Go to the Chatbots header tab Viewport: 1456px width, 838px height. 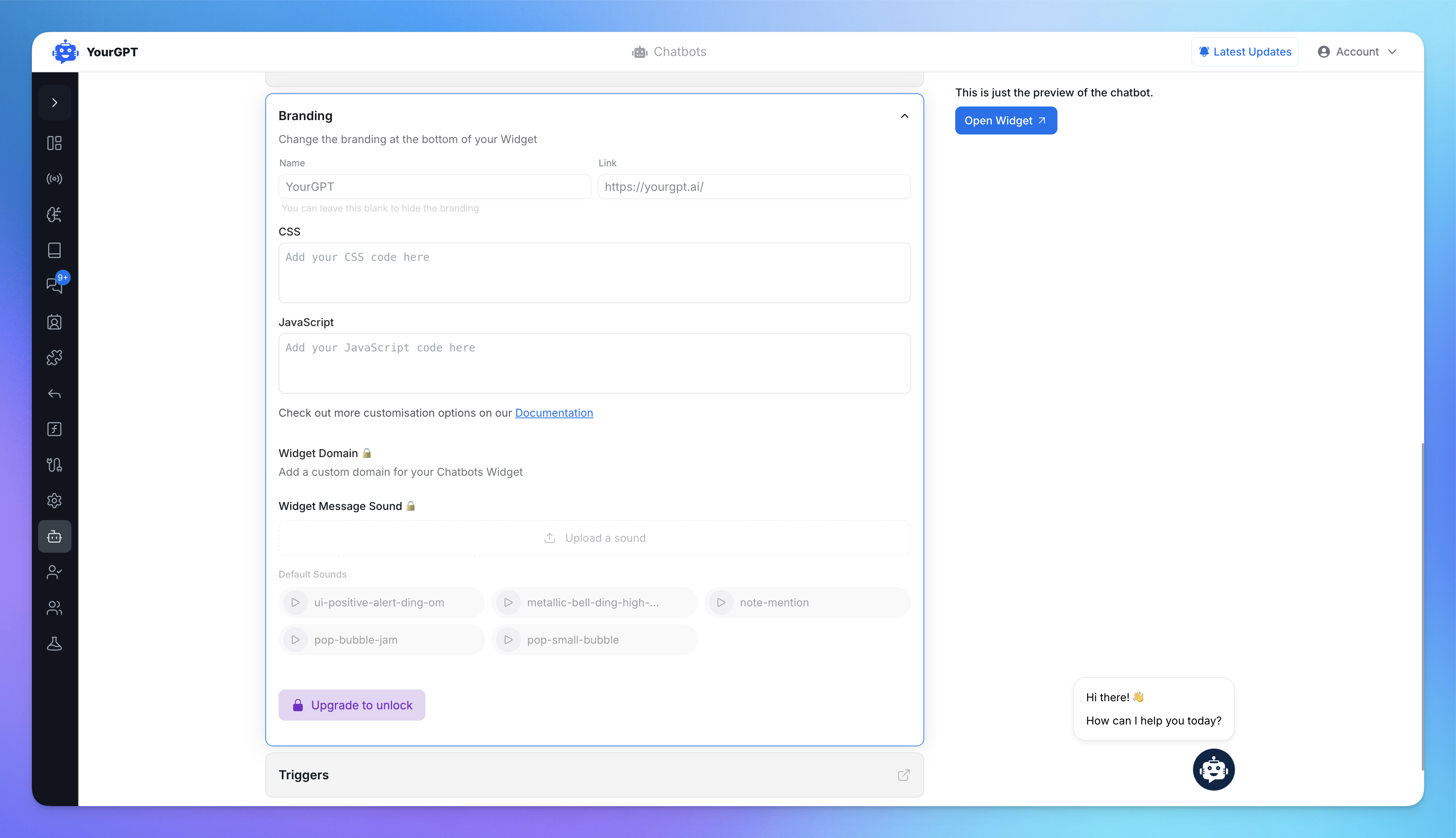(669, 52)
